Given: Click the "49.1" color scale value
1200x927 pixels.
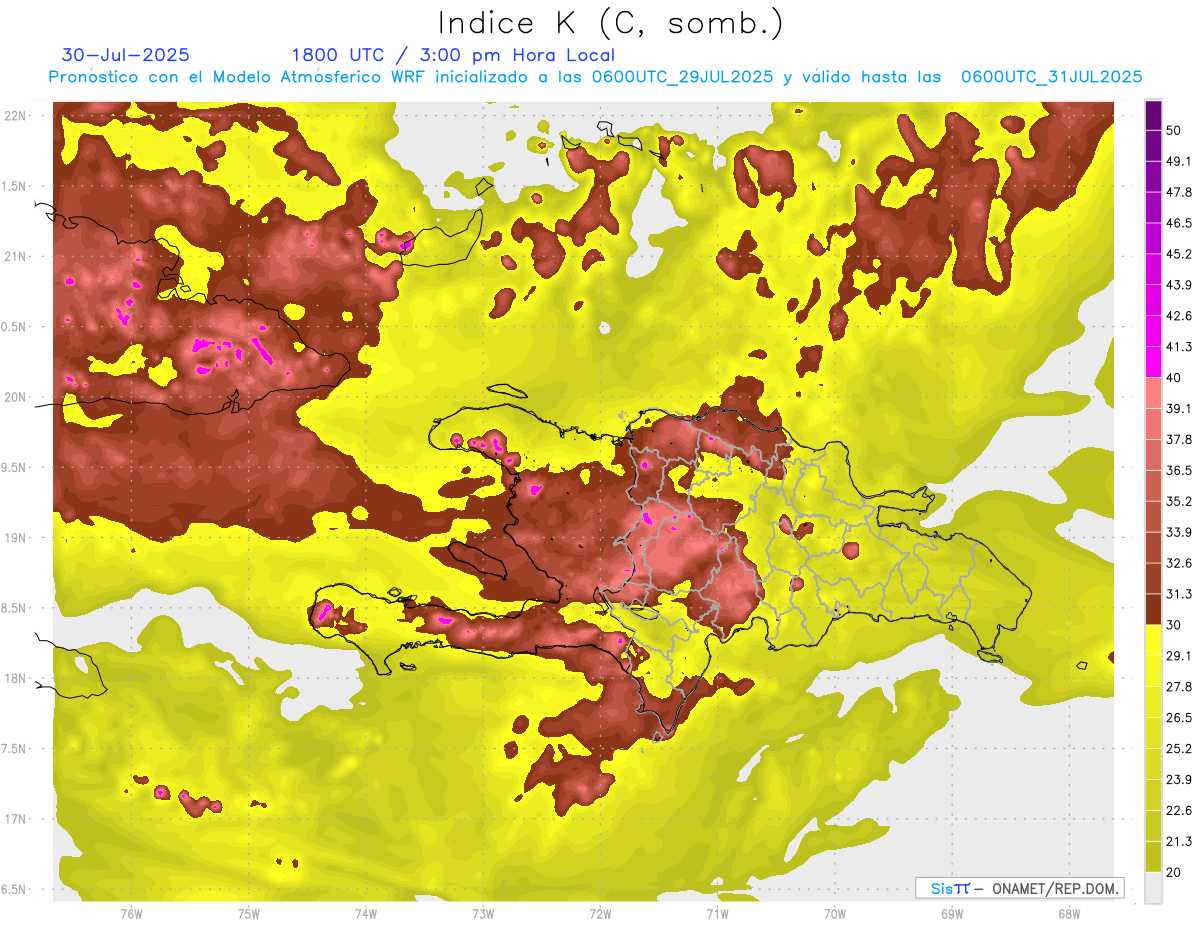Looking at the screenshot, I should (1179, 161).
